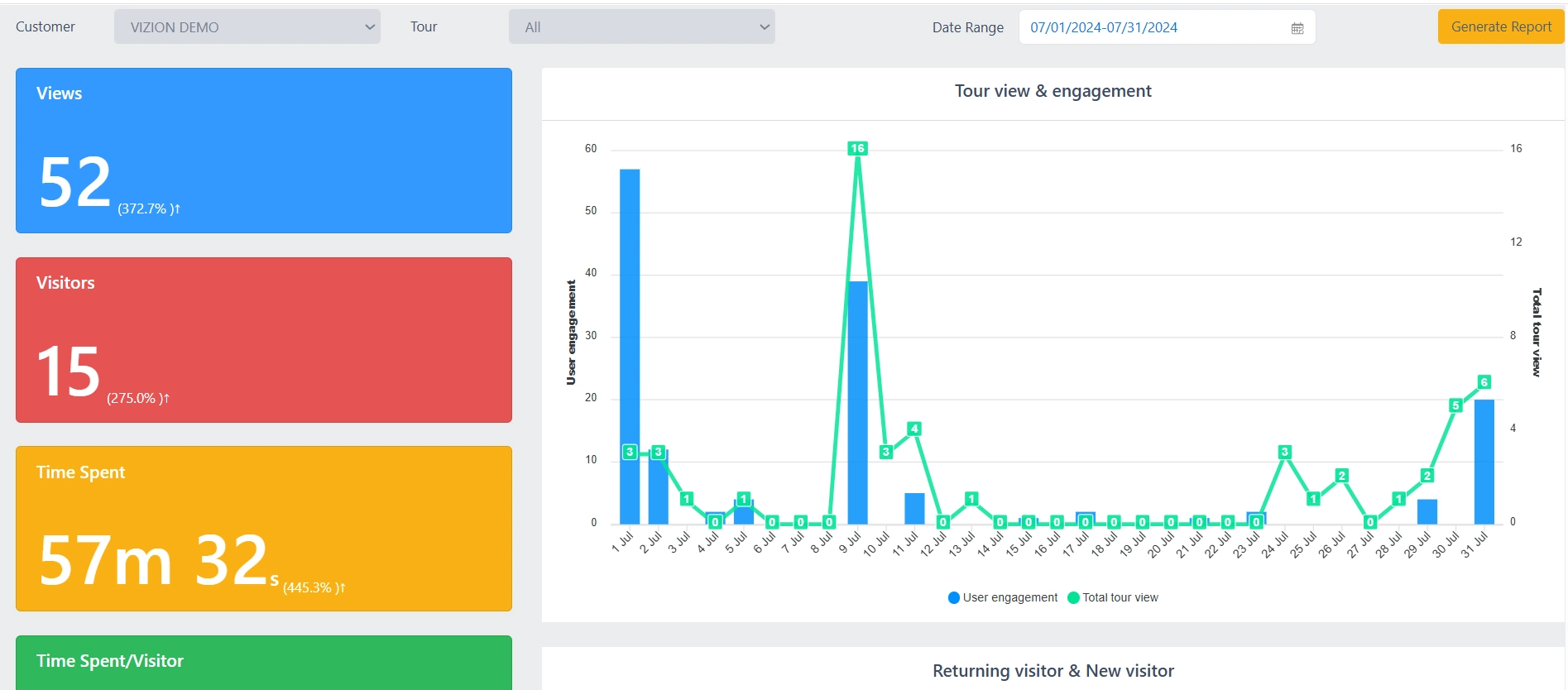
Task: Click the 1 data point on 13 Jul
Action: [971, 499]
